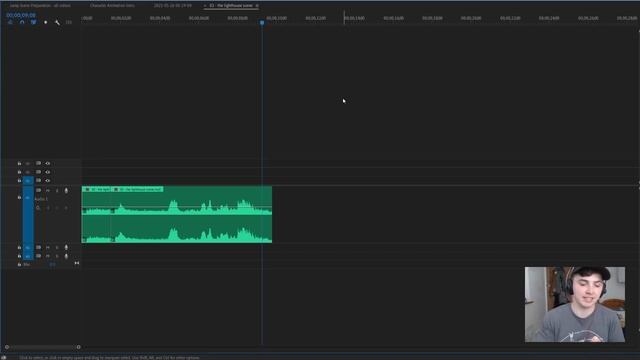Hide the V2 track output eye
The width and height of the screenshot is (640, 360).
point(48,172)
